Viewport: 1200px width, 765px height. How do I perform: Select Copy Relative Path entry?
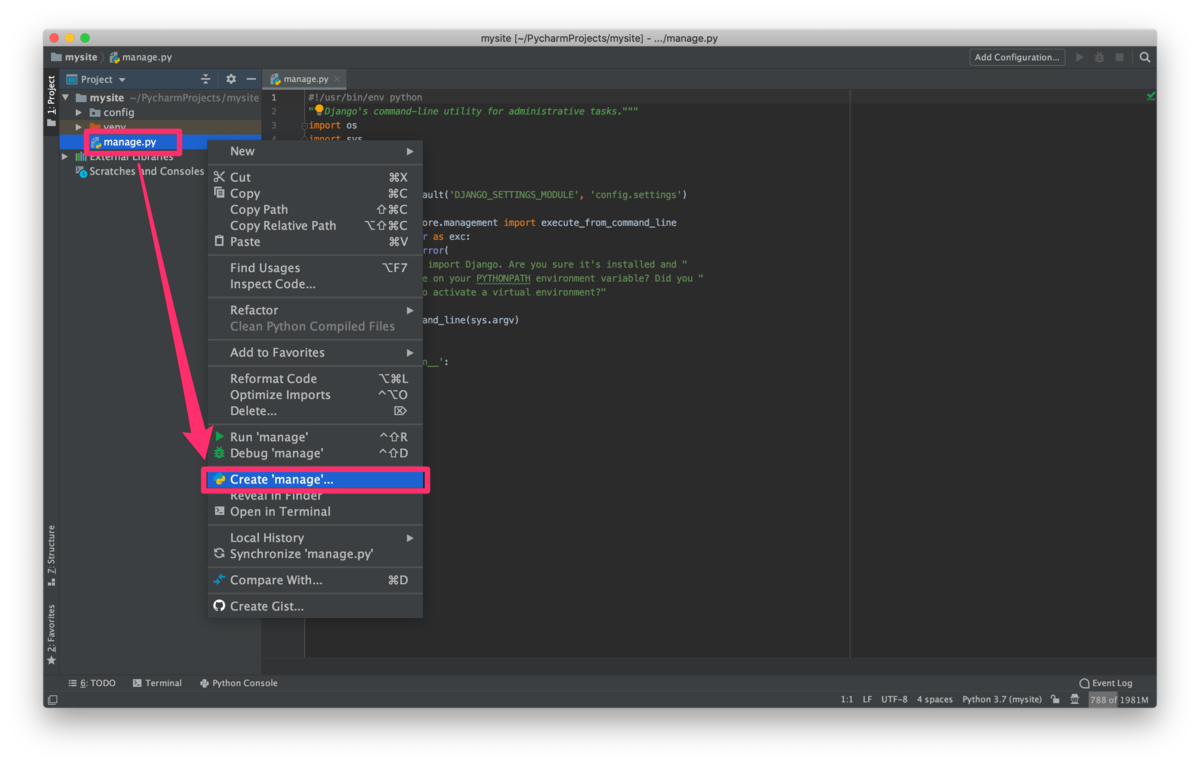[x=315, y=225]
